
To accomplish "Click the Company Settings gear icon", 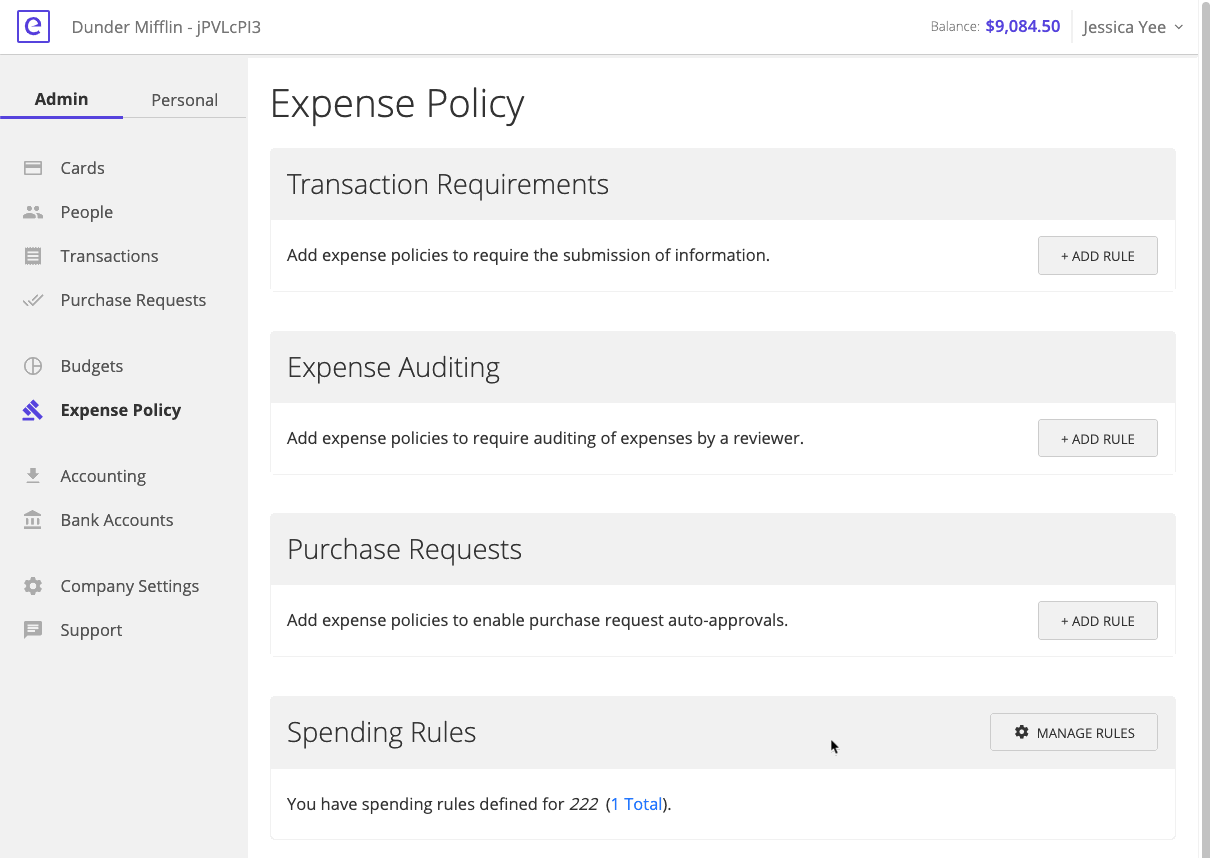I will [35, 585].
